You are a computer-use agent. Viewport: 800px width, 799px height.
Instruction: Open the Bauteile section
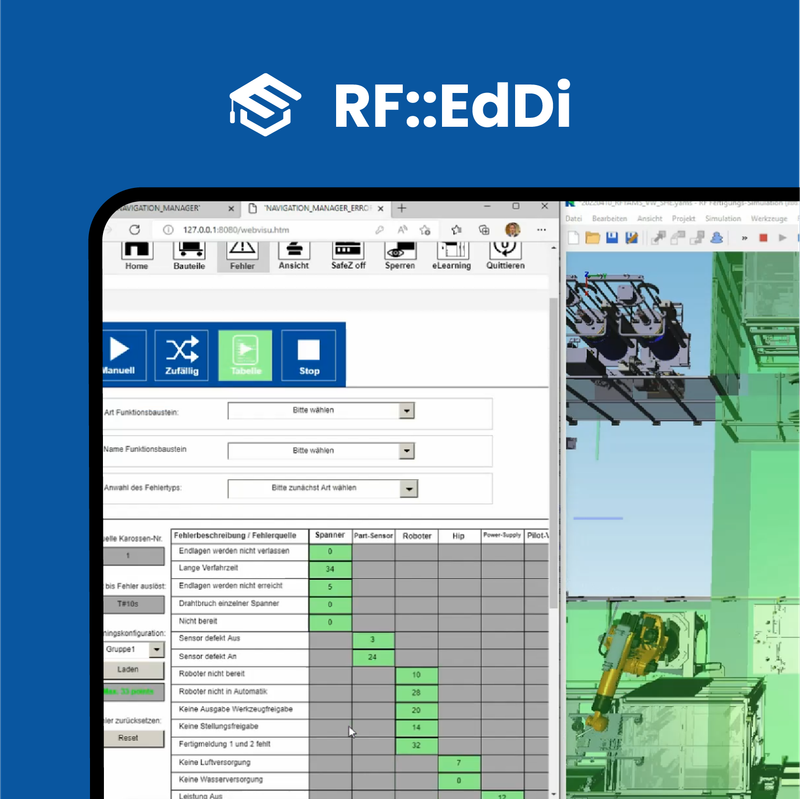coord(189,256)
